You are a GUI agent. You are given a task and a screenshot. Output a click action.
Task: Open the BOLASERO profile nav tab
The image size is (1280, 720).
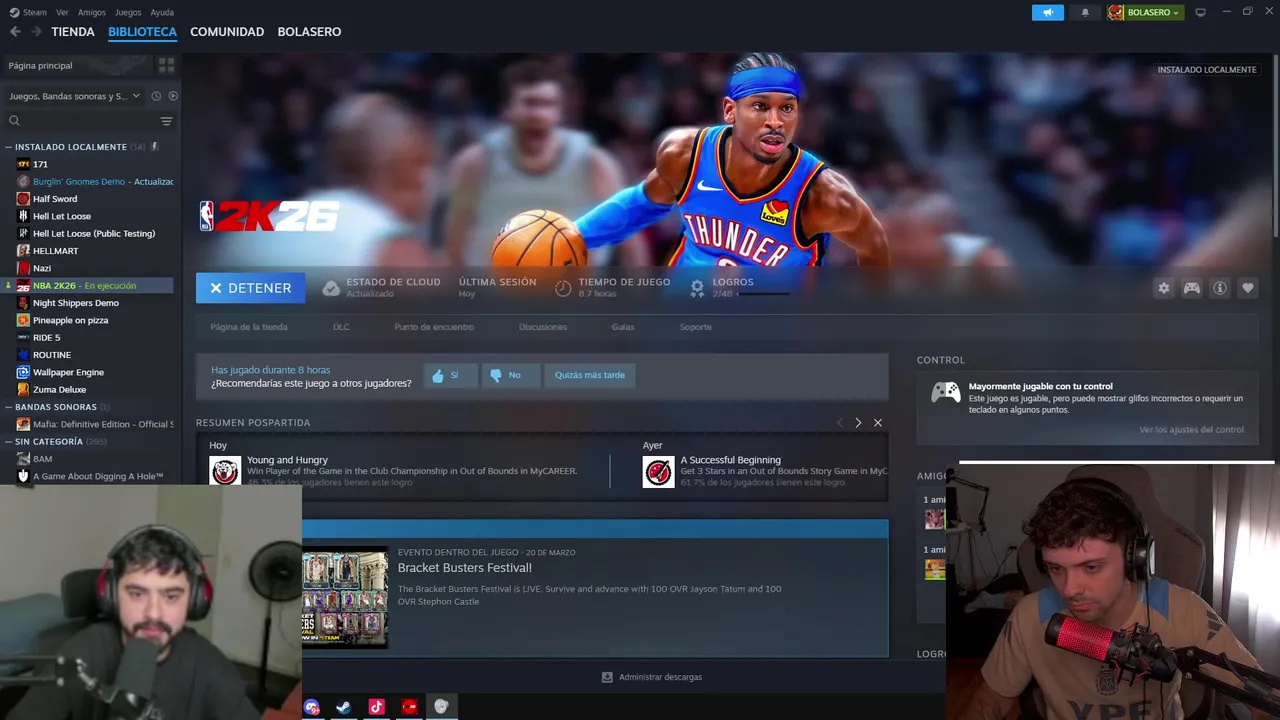[x=309, y=32]
